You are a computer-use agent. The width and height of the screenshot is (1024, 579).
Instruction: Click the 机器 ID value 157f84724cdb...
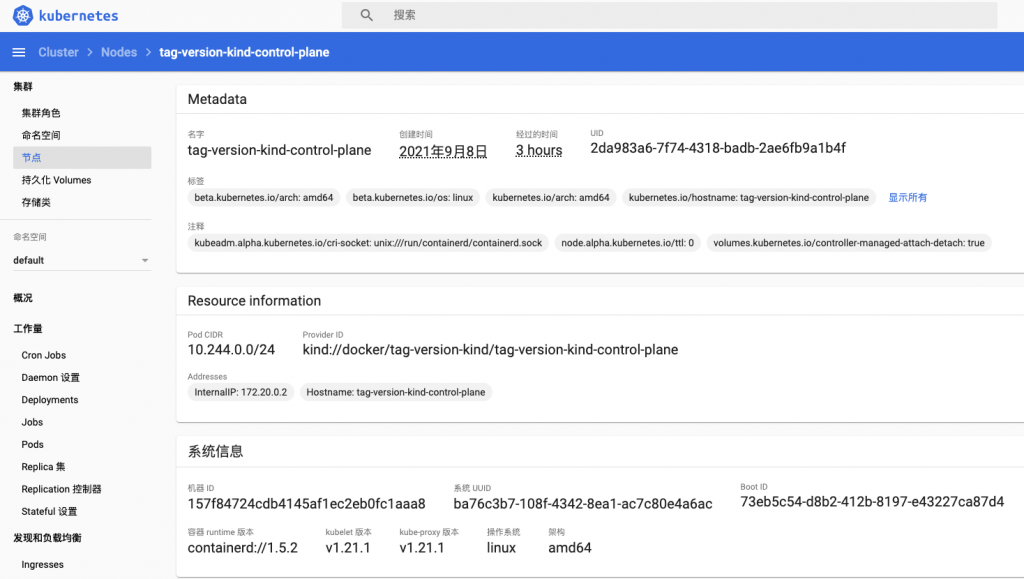(x=306, y=504)
